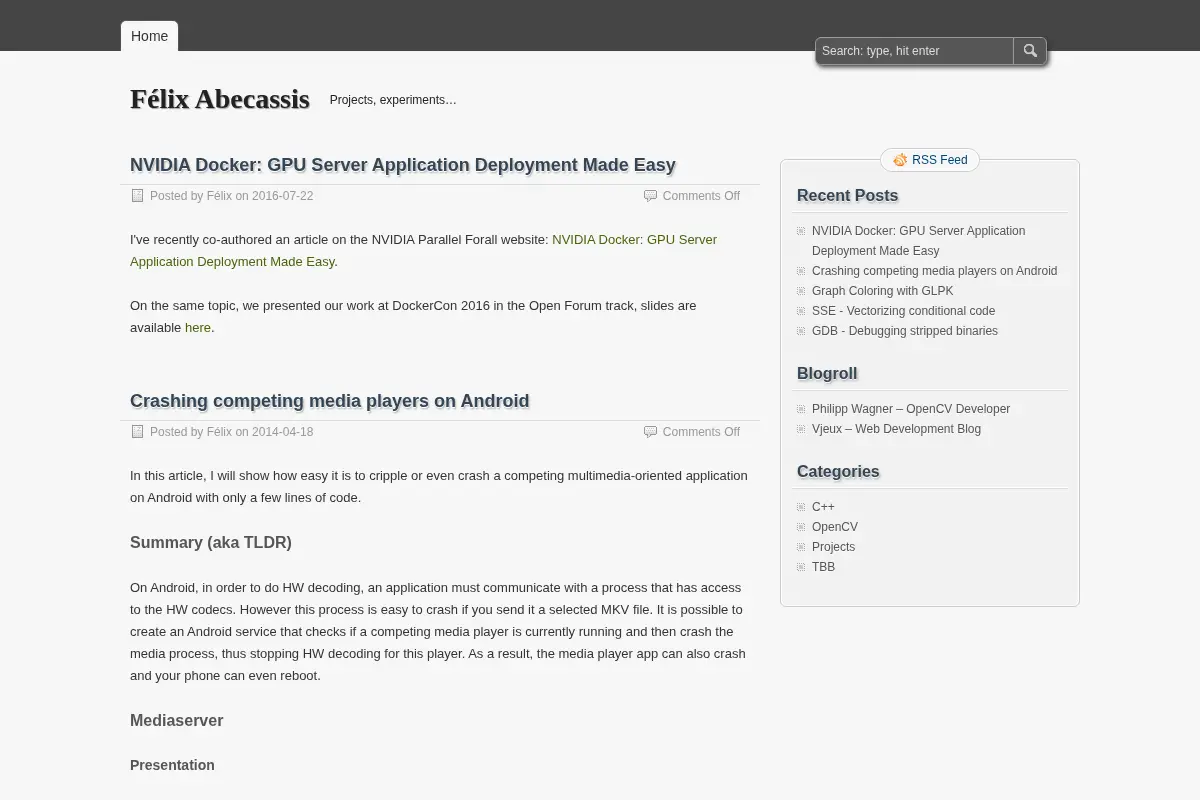Image resolution: width=1200 pixels, height=800 pixels.
Task: Open recent post SSE - Vectorizing conditional code
Action: click(x=903, y=311)
